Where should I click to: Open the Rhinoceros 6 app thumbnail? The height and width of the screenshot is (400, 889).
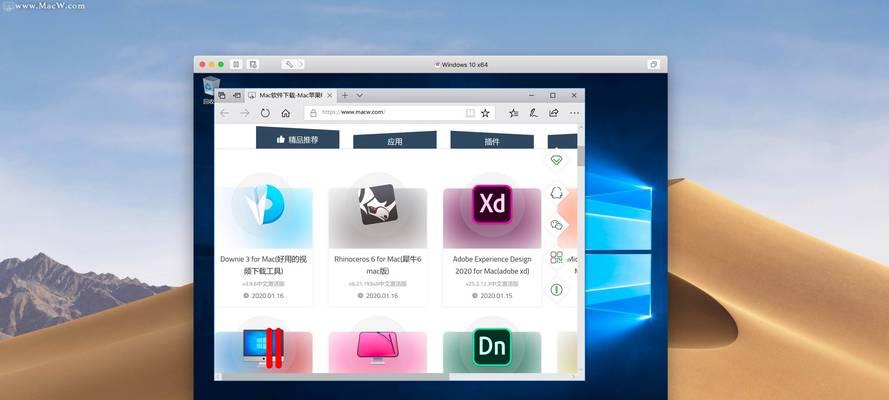click(x=378, y=211)
